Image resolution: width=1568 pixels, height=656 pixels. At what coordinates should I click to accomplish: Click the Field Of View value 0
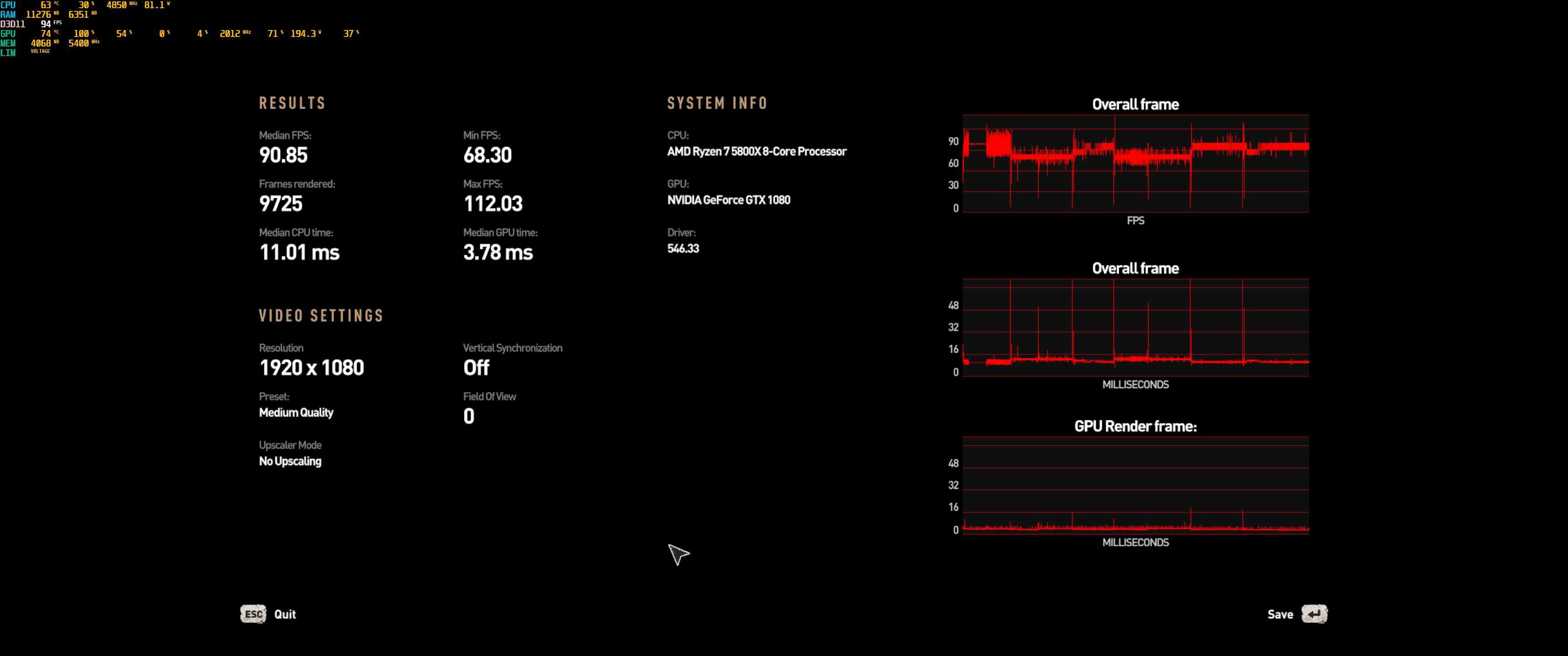(469, 416)
